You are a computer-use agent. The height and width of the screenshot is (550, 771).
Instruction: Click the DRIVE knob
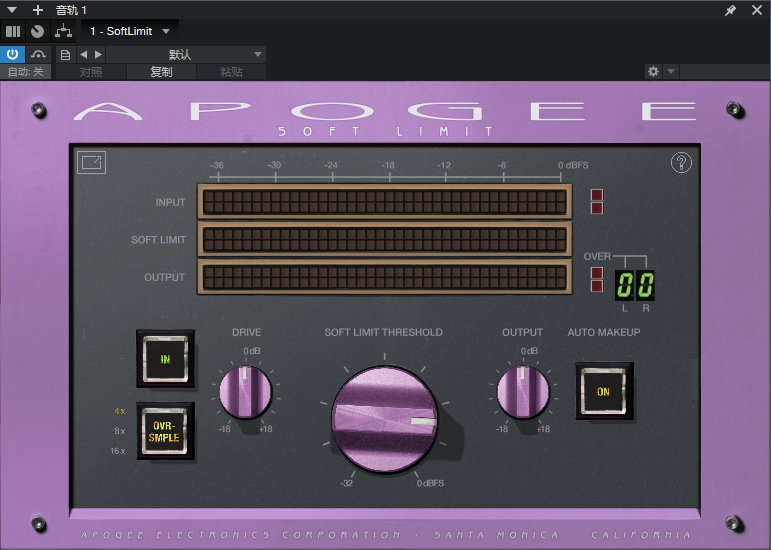[245, 392]
